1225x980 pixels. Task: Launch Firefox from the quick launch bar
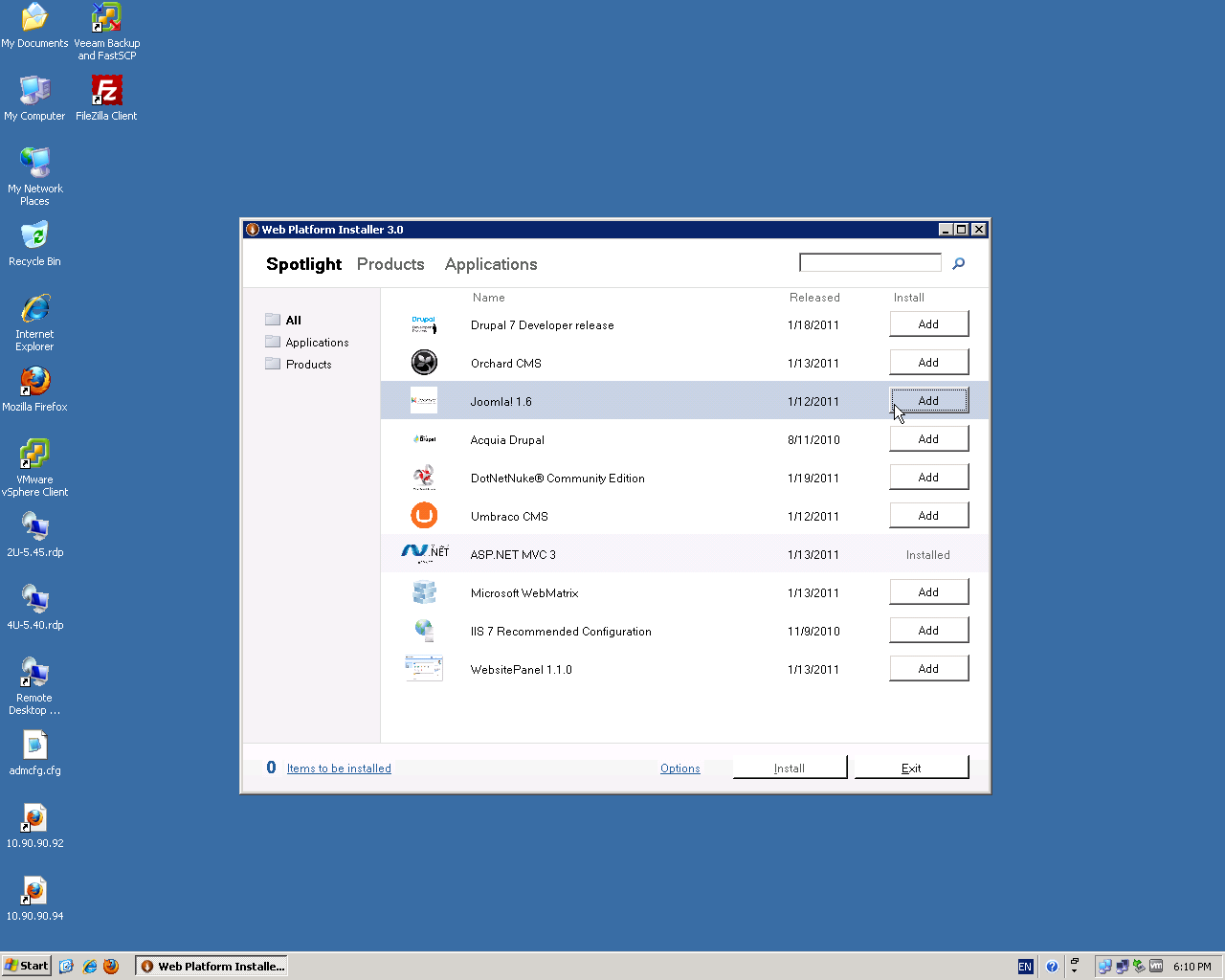[111, 967]
